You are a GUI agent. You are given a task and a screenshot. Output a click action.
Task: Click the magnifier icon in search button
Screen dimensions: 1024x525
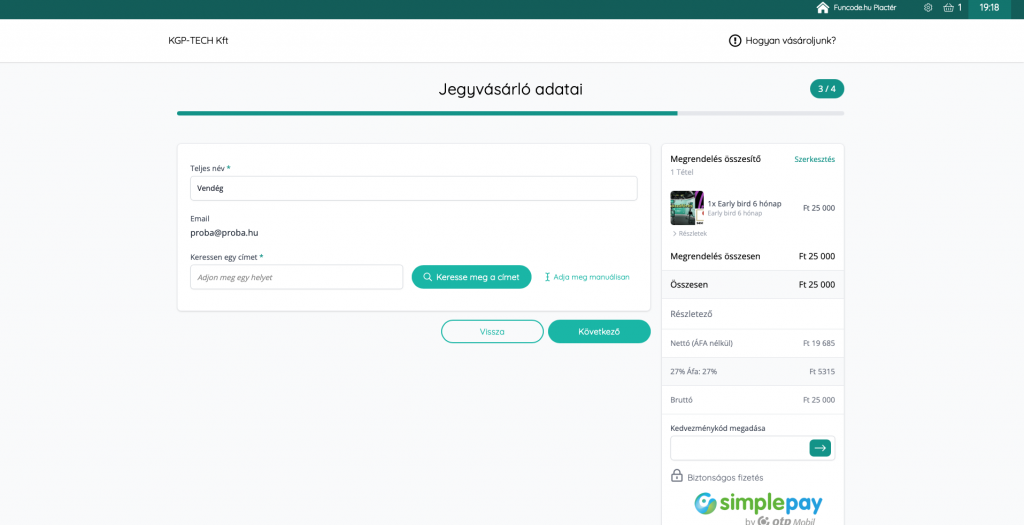tap(428, 277)
